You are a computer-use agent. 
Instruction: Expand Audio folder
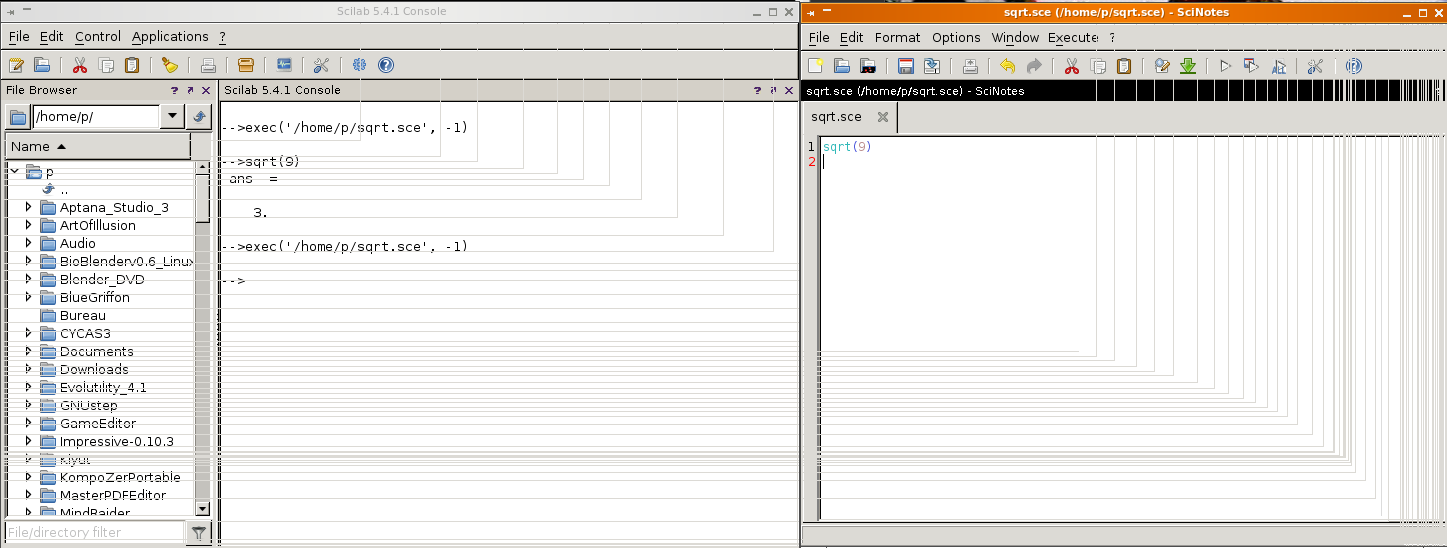[29, 243]
